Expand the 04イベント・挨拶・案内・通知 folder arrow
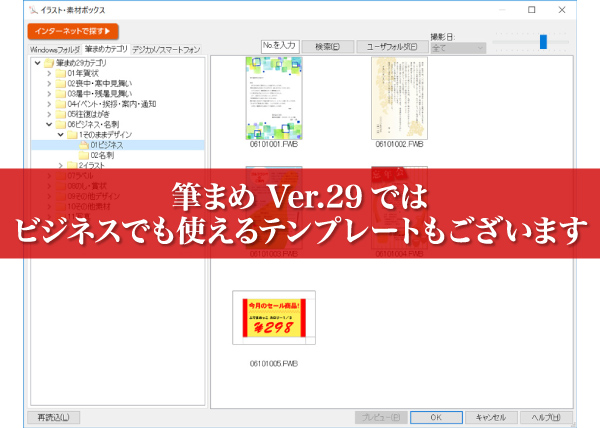The height and width of the screenshot is (428, 600). click(49, 103)
